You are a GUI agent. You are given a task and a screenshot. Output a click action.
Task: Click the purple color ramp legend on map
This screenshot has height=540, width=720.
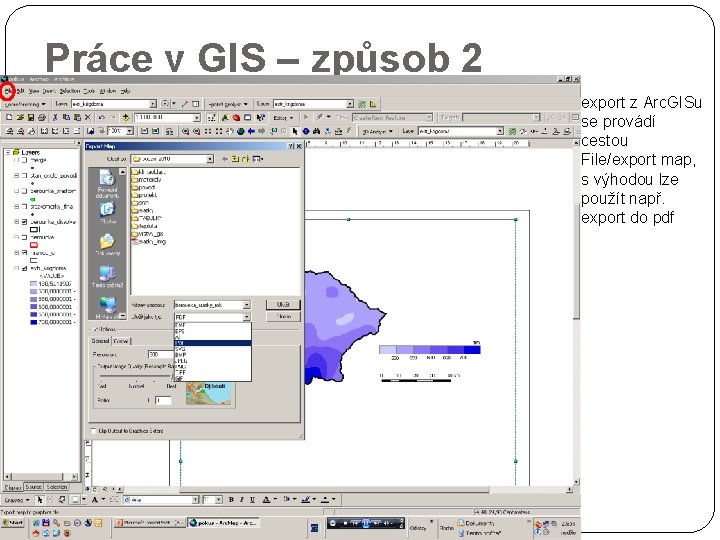pyautogui.click(x=430, y=350)
